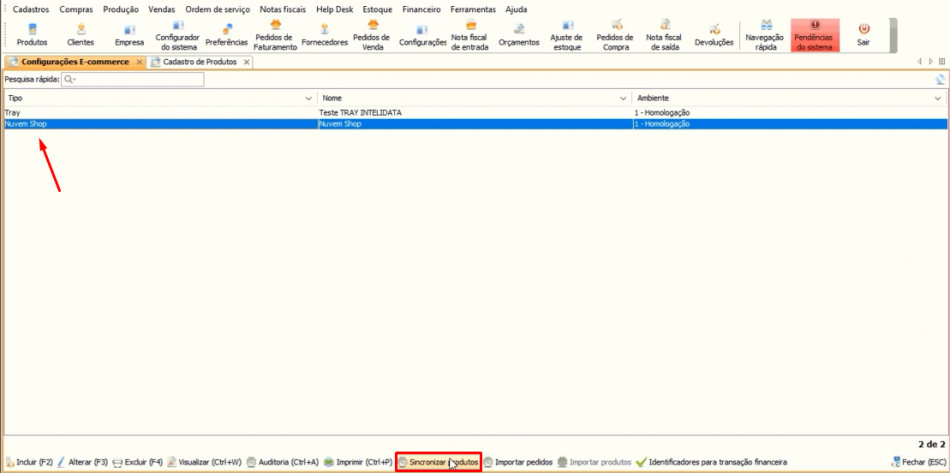The image size is (950, 473).
Task: Open the Produção menu
Action: (x=121, y=10)
